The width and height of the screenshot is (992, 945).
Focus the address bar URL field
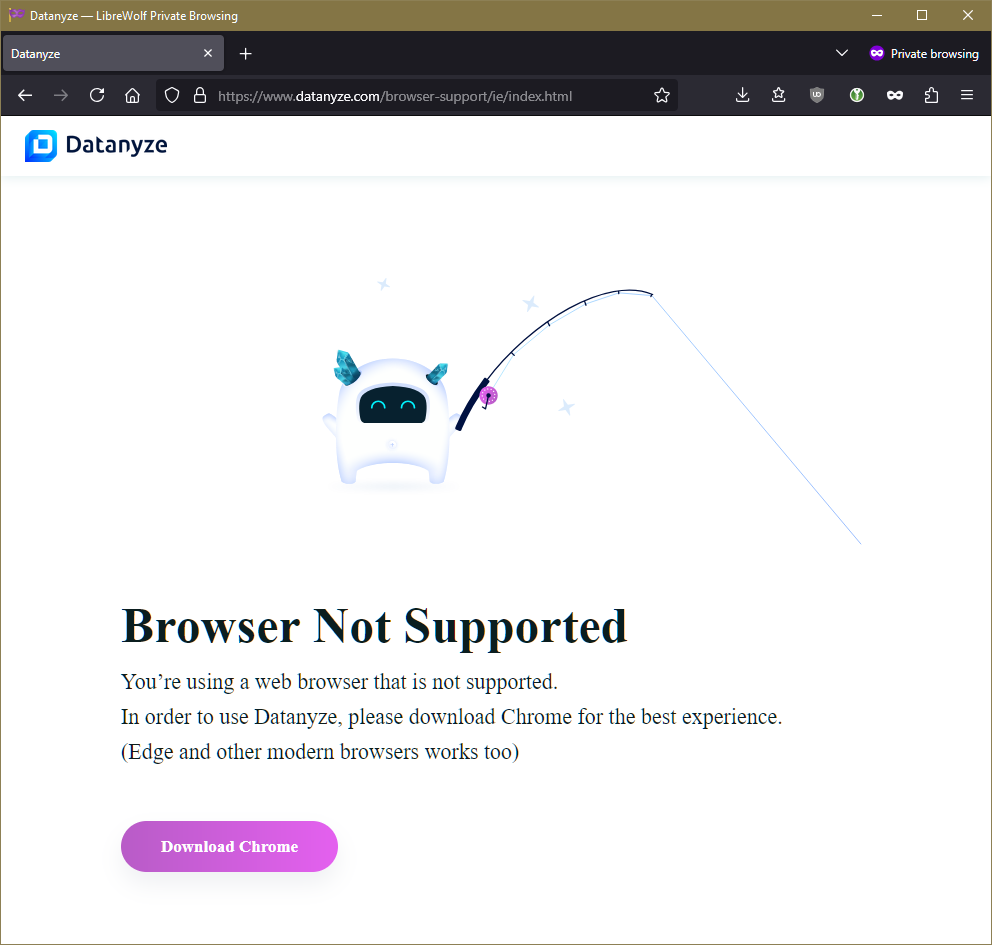pyautogui.click(x=417, y=96)
